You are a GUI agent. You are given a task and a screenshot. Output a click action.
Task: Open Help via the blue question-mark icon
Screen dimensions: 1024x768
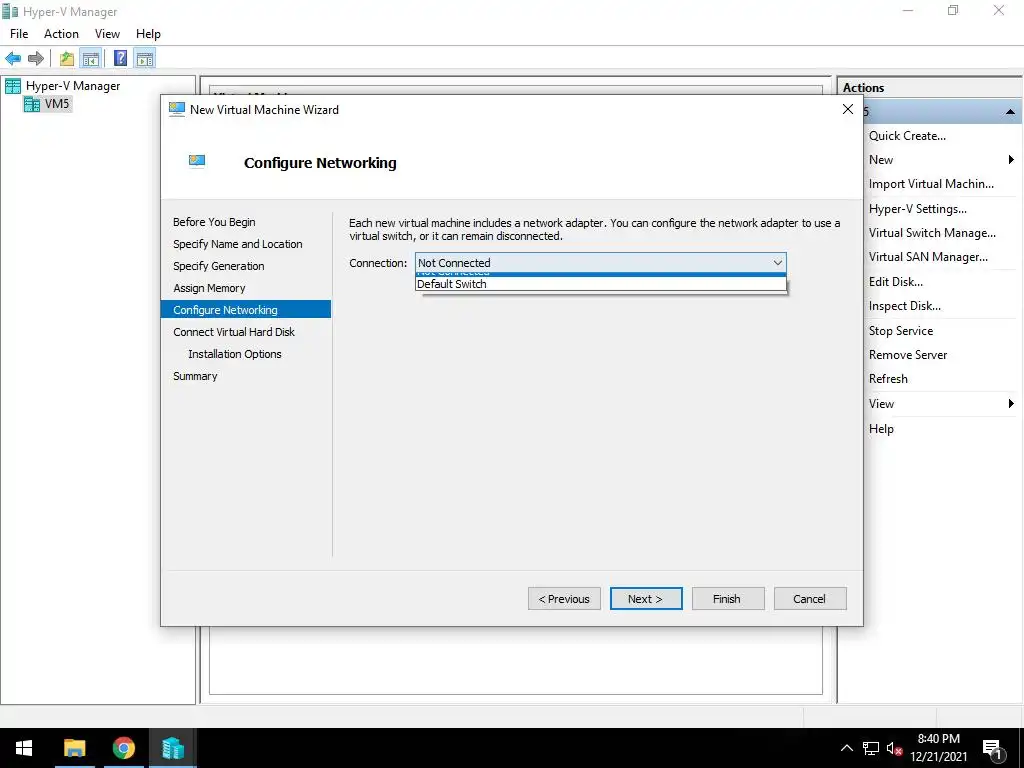coord(121,59)
